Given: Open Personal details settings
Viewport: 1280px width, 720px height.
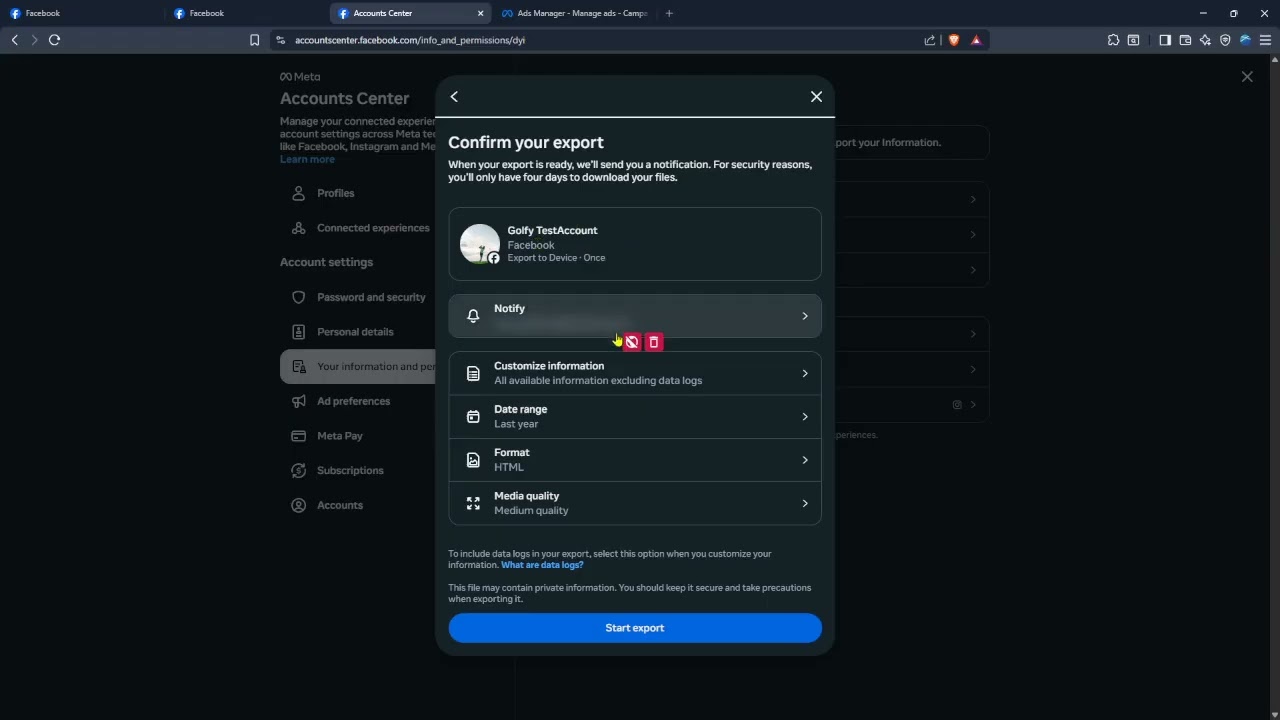Looking at the screenshot, I should tap(357, 332).
